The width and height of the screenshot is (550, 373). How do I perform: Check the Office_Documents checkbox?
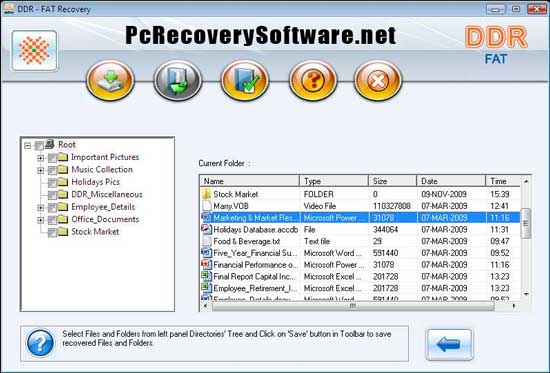pos(52,220)
